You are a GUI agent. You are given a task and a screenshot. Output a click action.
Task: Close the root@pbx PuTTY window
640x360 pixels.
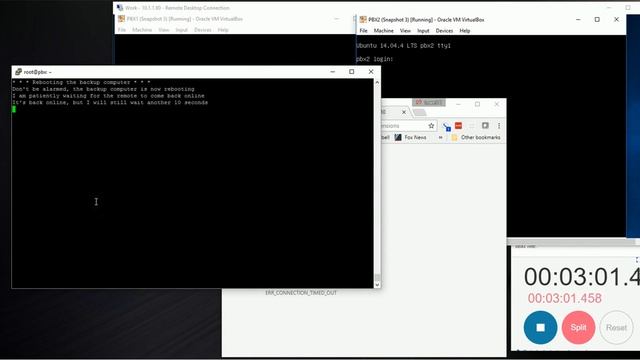(x=371, y=71)
